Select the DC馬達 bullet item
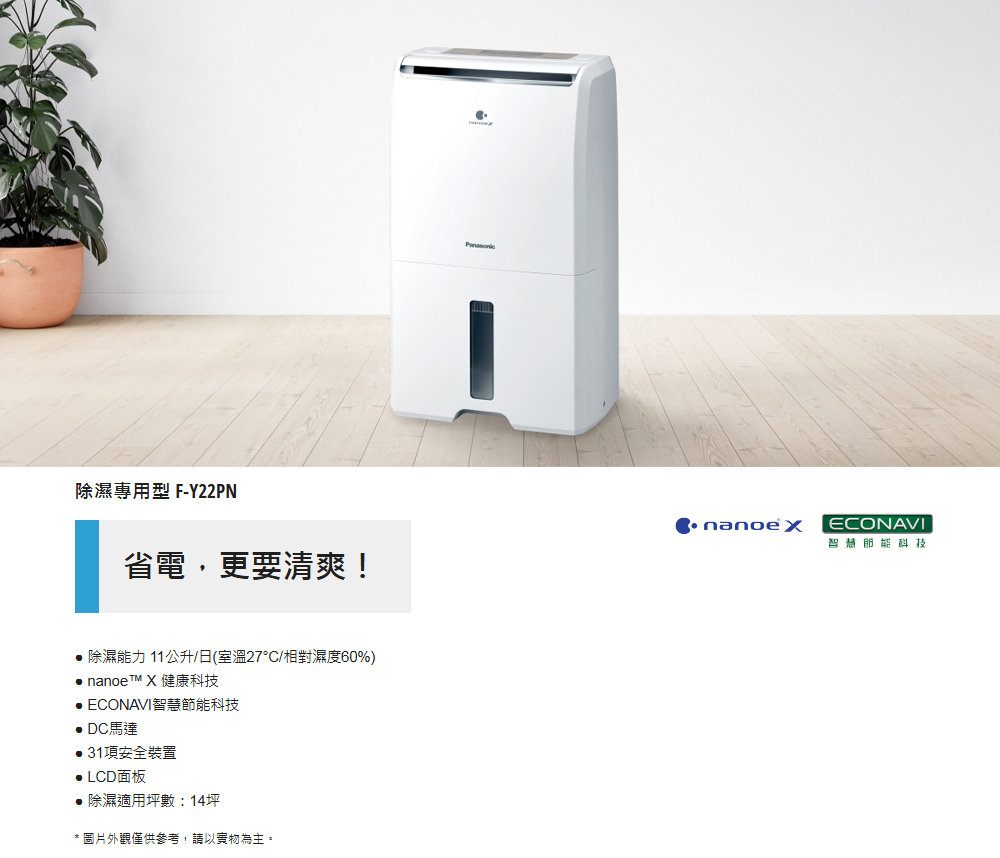1000x858 pixels. click(107, 729)
